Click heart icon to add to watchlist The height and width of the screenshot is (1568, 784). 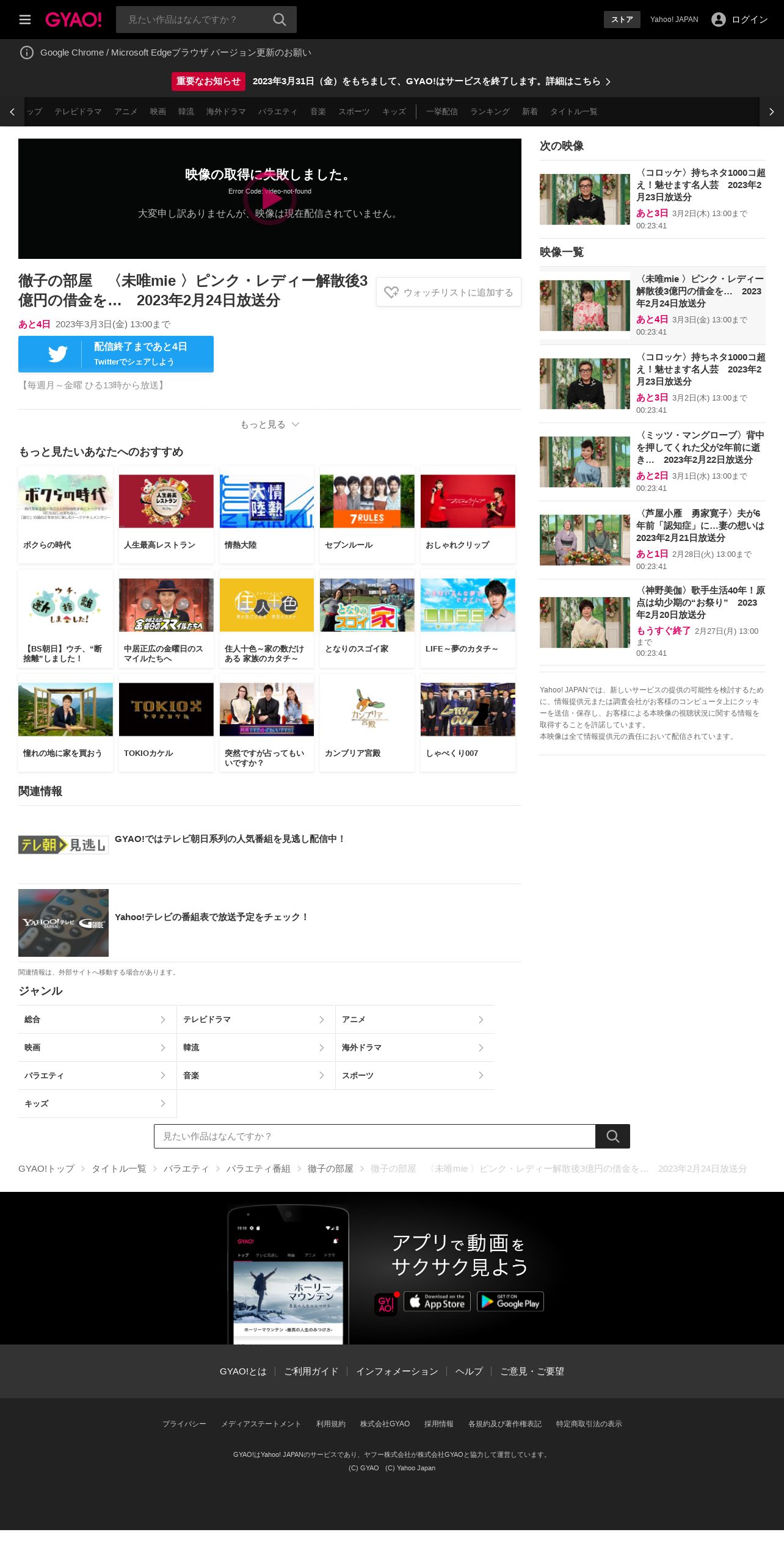[391, 292]
